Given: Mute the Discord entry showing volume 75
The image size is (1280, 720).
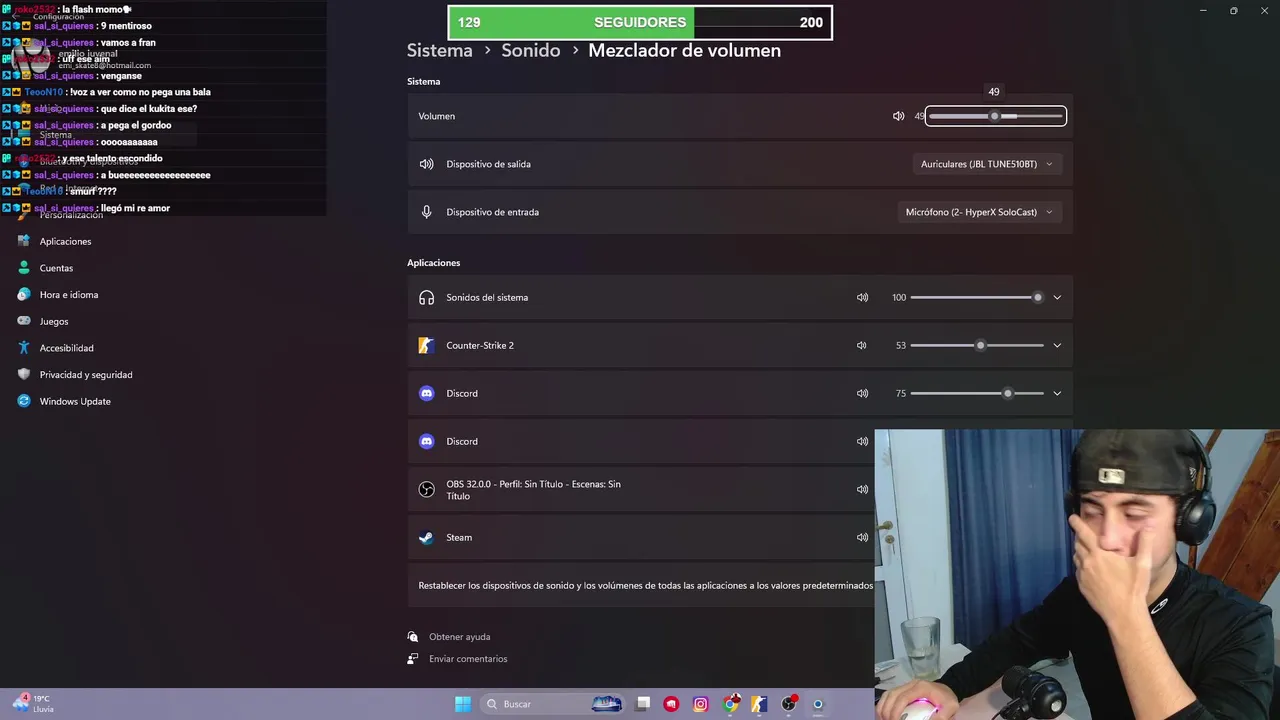Looking at the screenshot, I should point(862,393).
